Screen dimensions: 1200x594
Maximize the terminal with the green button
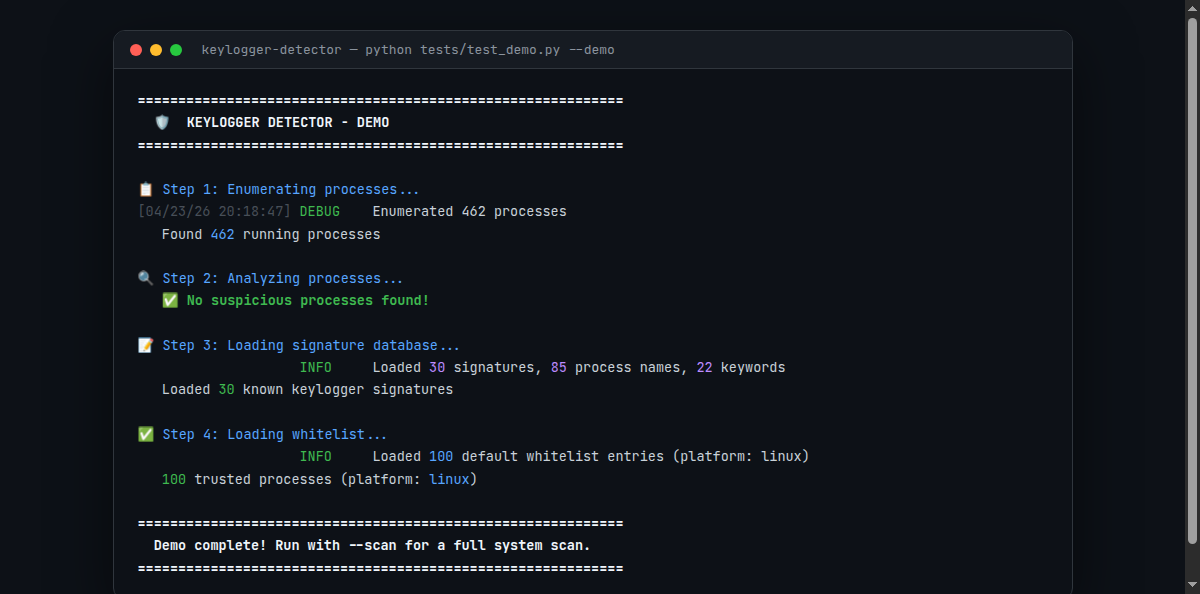pos(176,50)
